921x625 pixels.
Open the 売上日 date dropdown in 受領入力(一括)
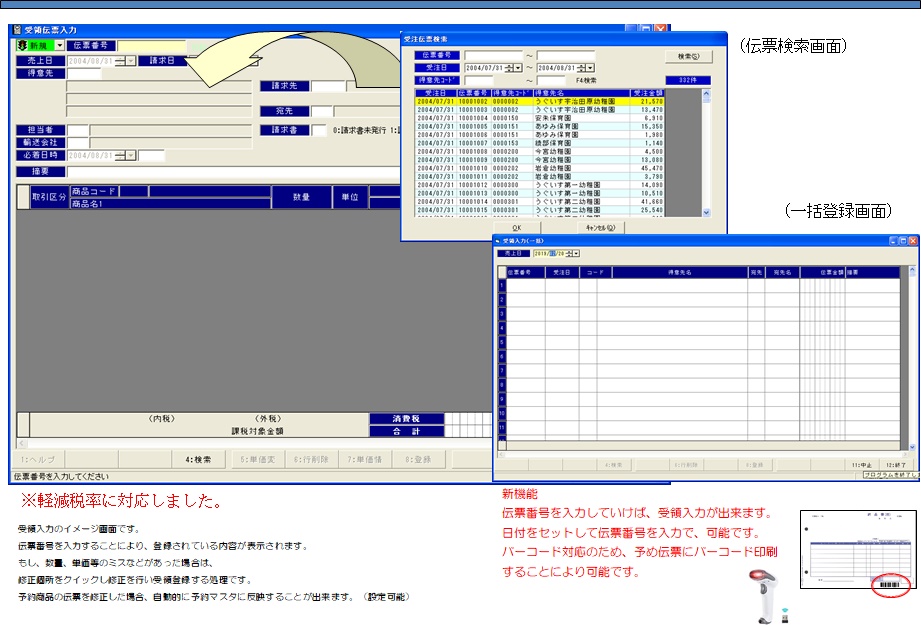(x=577, y=254)
